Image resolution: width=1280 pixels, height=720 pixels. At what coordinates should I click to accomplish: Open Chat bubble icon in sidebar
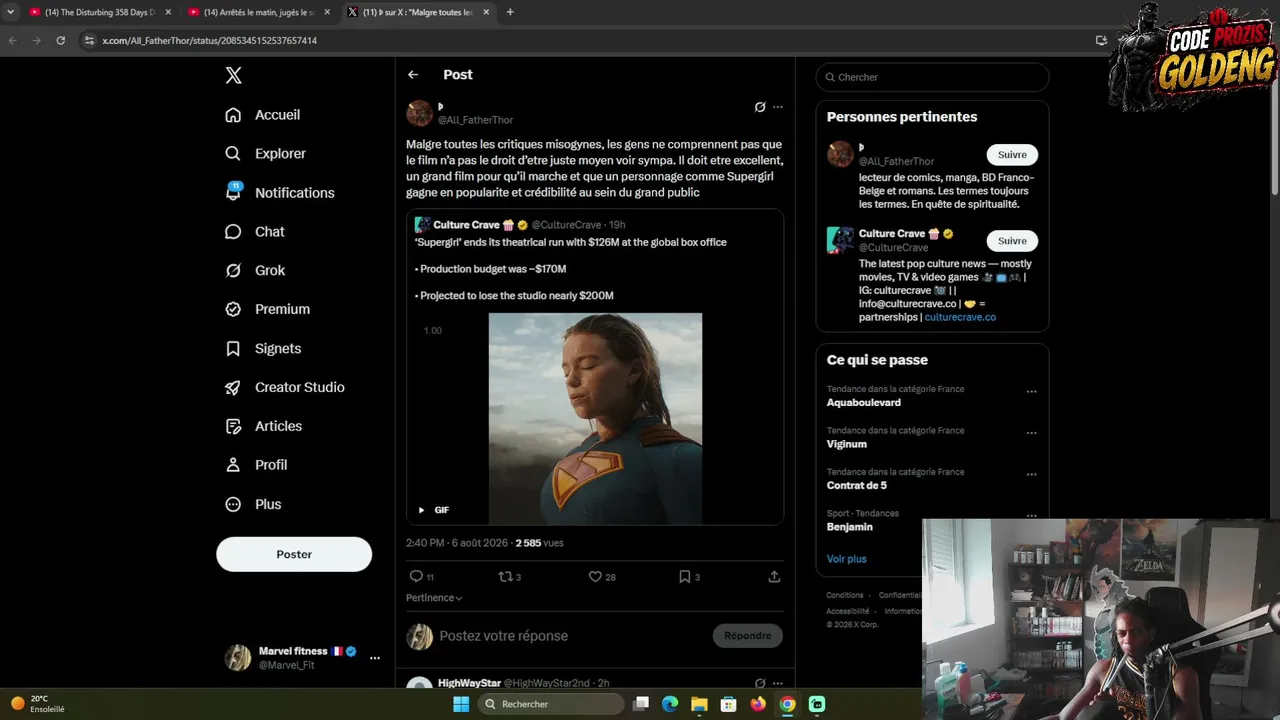click(233, 232)
